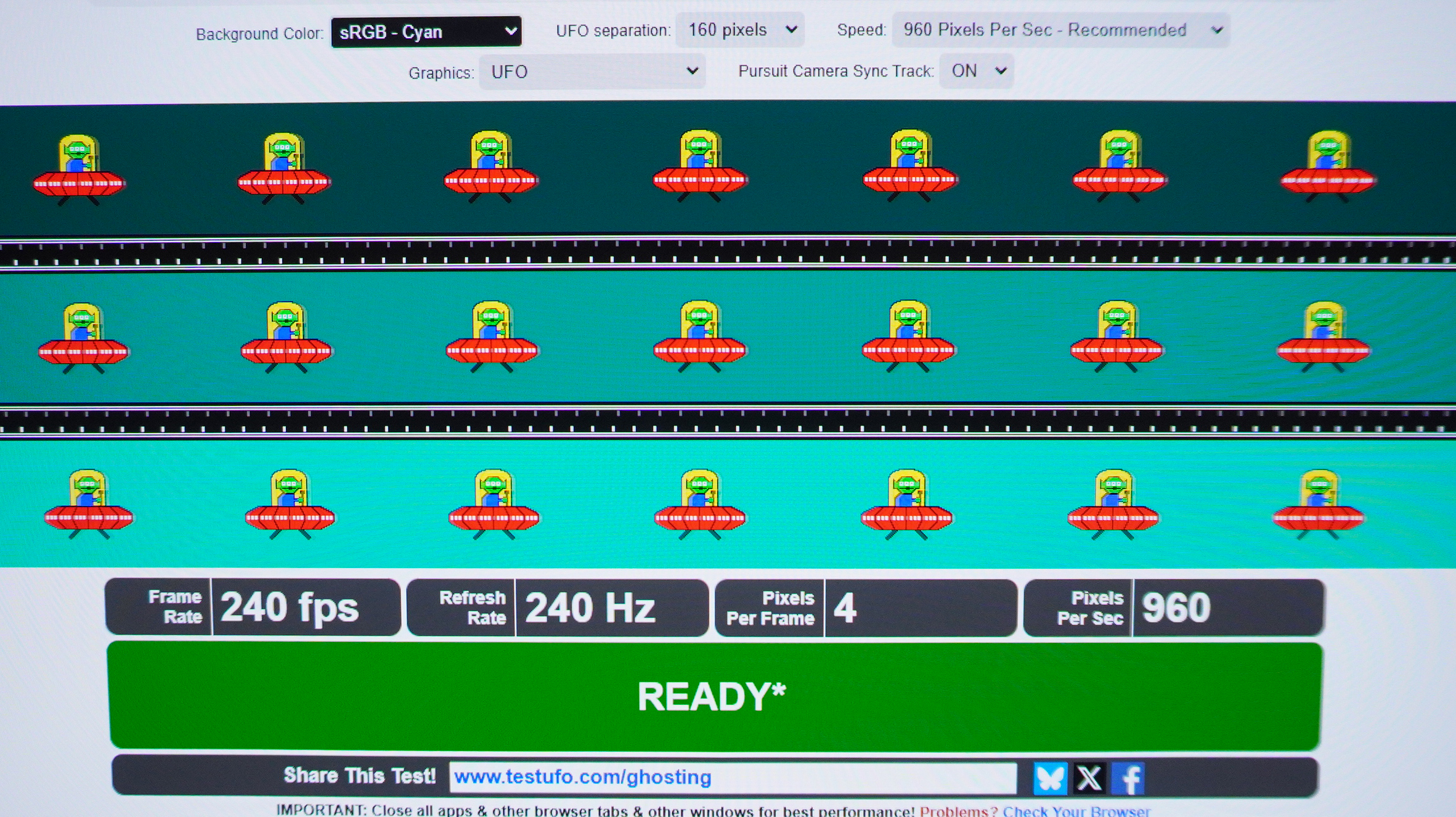Click the 240 fps Frame Rate readout
Screen dimensions: 1456x817
click(x=290, y=608)
